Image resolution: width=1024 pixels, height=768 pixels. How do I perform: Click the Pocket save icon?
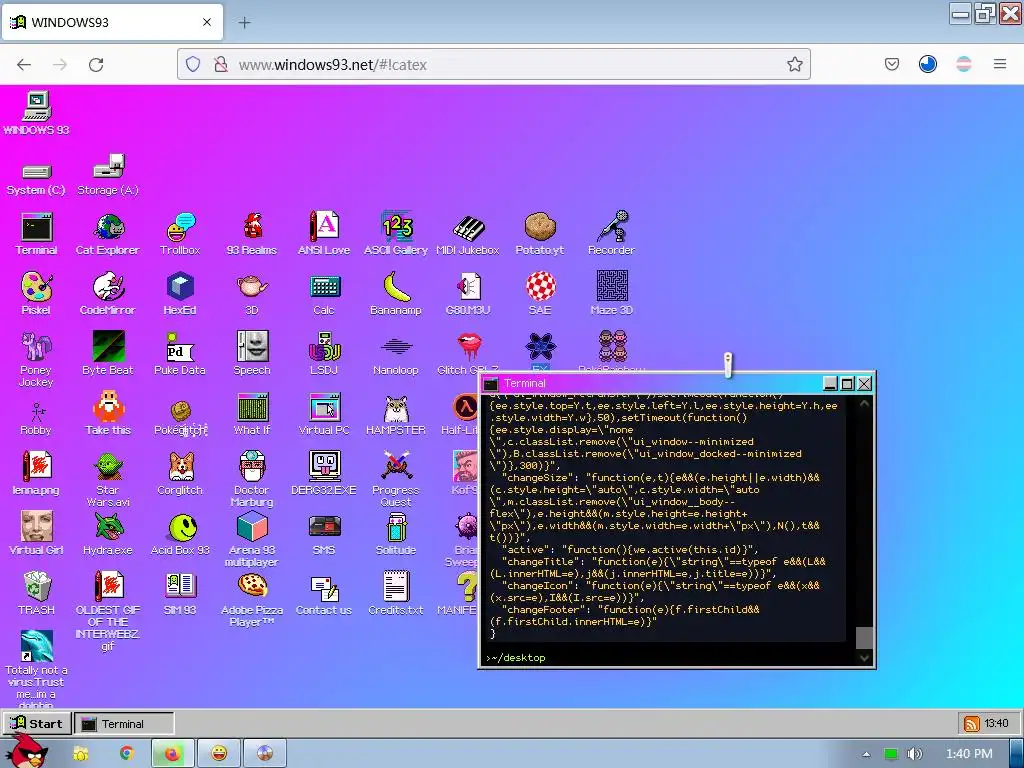[891, 64]
